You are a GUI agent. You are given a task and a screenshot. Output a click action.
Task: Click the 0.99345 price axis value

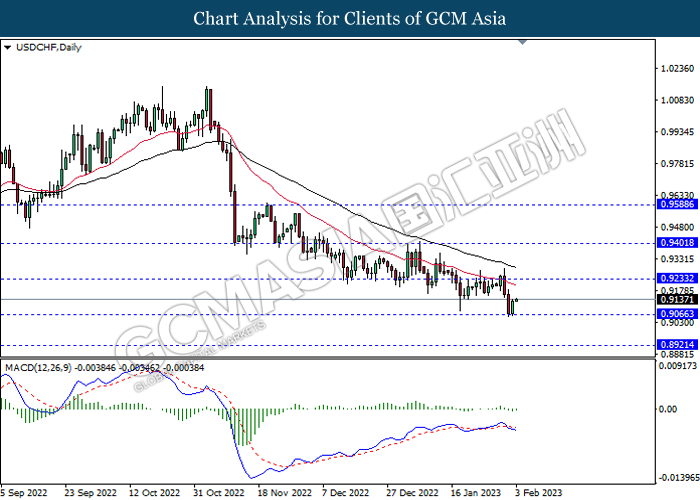click(x=677, y=132)
